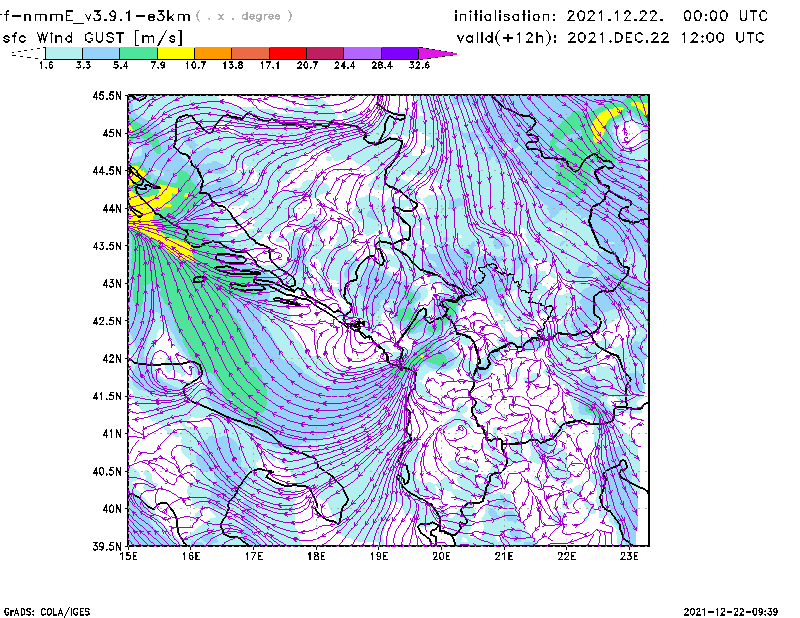800x618 pixels.
Task: Click the '21E' longitude label
Action: coord(504,556)
